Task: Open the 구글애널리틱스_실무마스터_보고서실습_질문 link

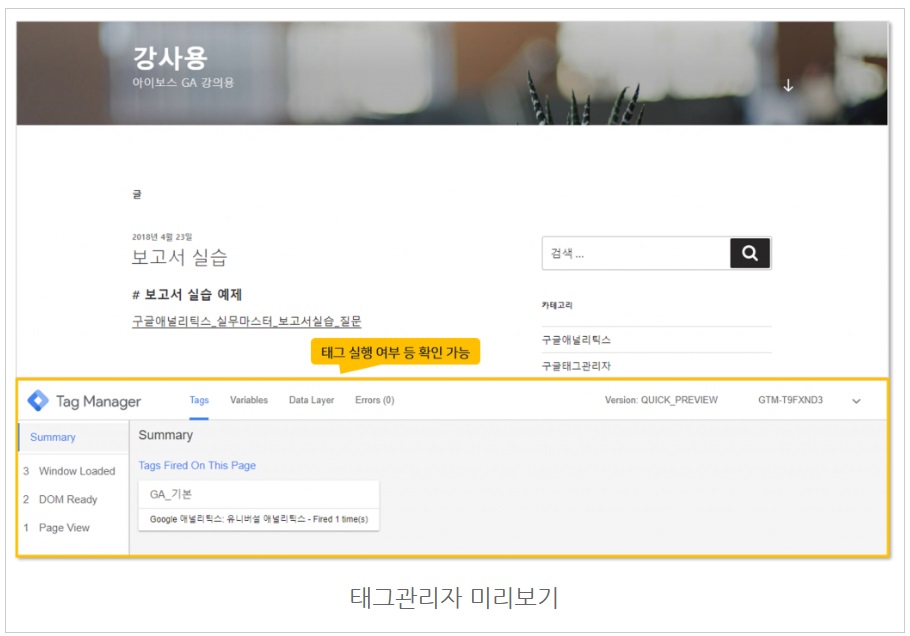Action: (247, 321)
